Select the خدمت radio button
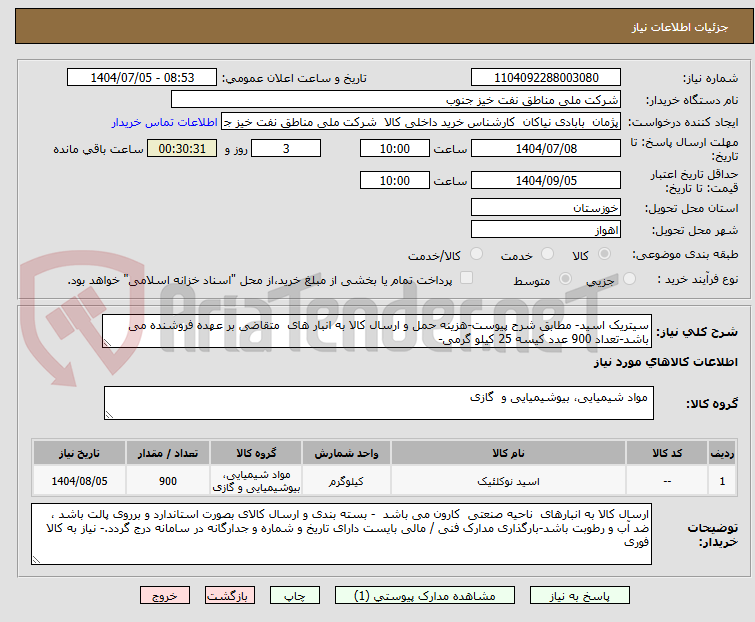The width and height of the screenshot is (755, 622). pyautogui.click(x=500, y=255)
